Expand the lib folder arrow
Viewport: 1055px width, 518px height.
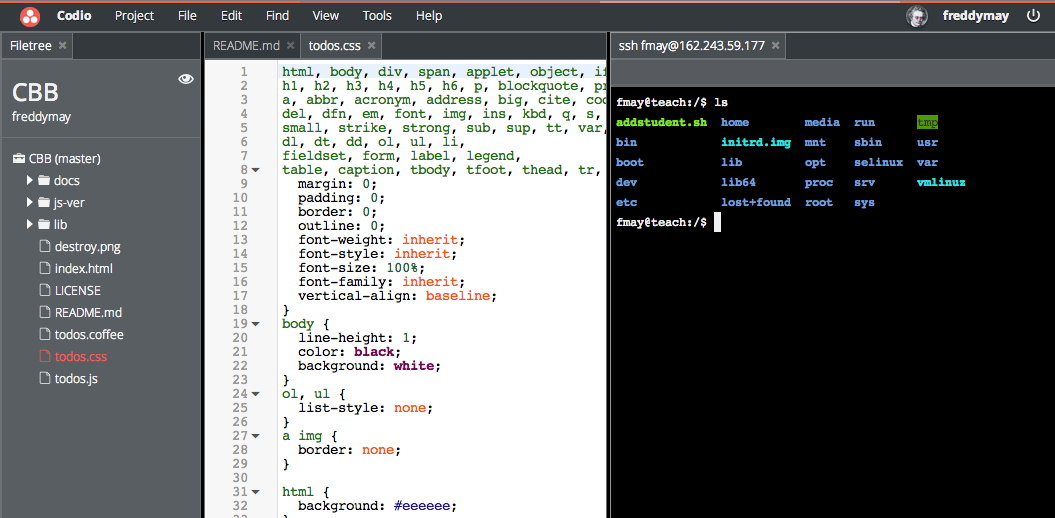coord(30,225)
